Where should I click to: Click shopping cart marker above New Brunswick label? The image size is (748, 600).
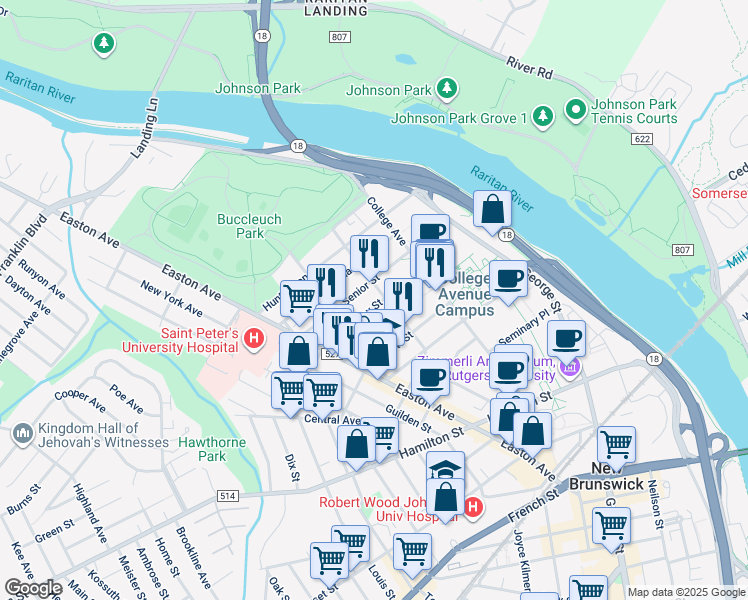click(x=616, y=447)
